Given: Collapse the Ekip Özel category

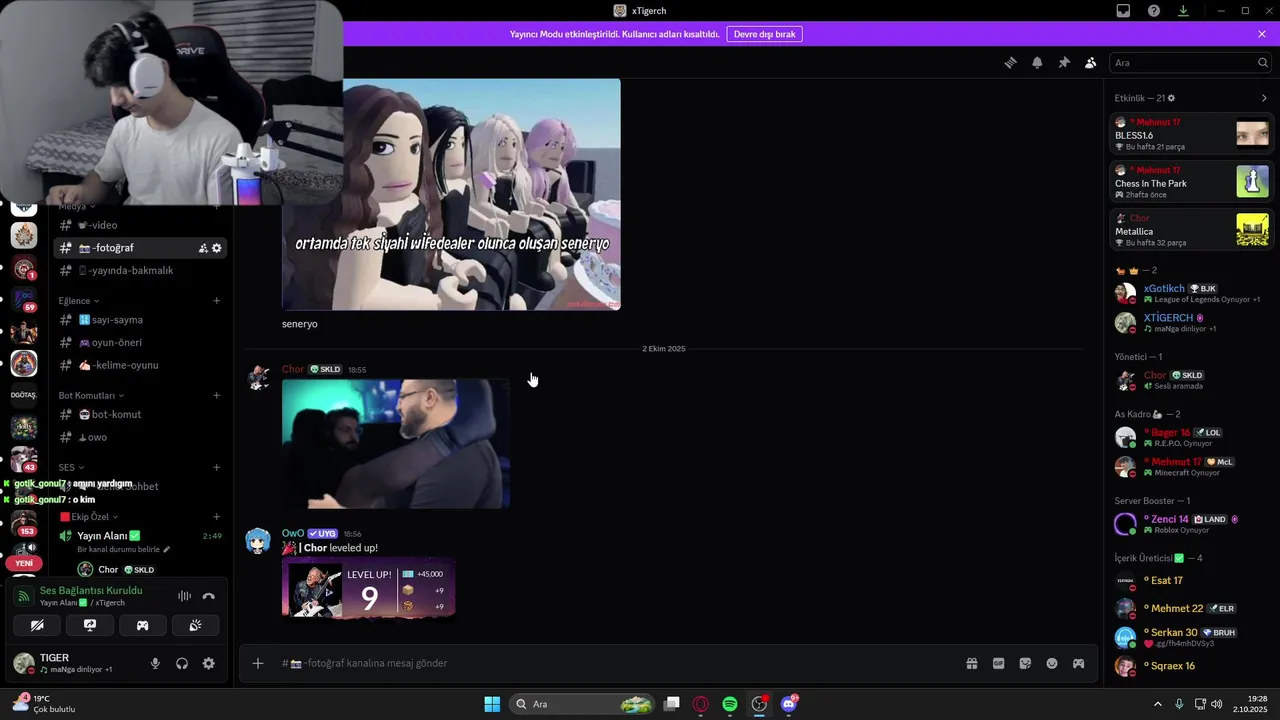Looking at the screenshot, I should click(89, 517).
